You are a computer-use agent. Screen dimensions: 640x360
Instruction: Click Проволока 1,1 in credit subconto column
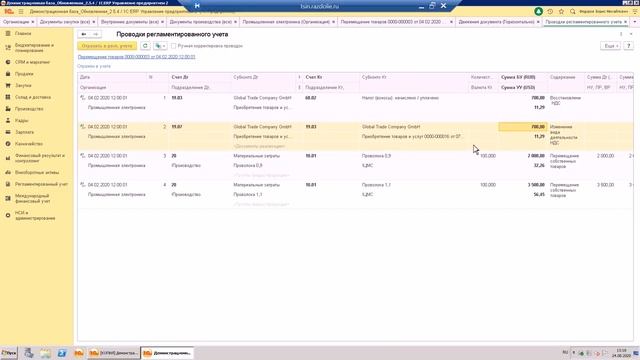coord(376,185)
